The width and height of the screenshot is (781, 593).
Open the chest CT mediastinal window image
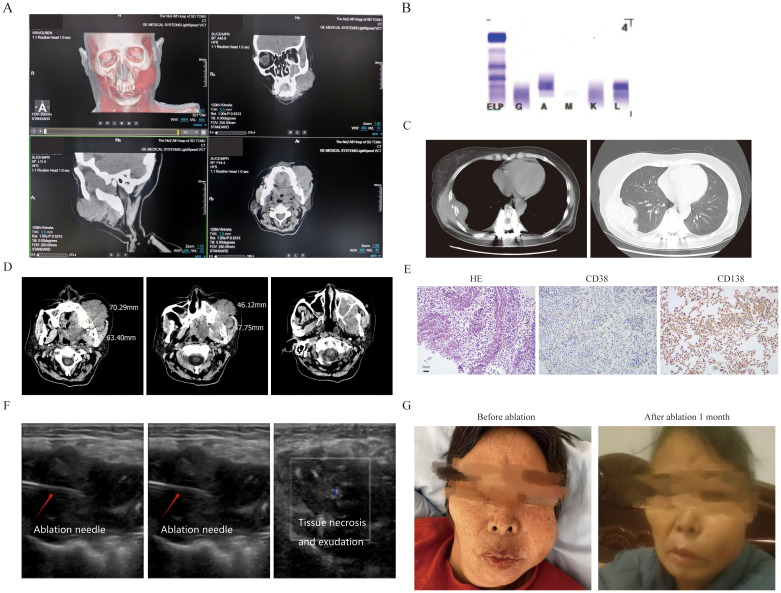click(506, 199)
